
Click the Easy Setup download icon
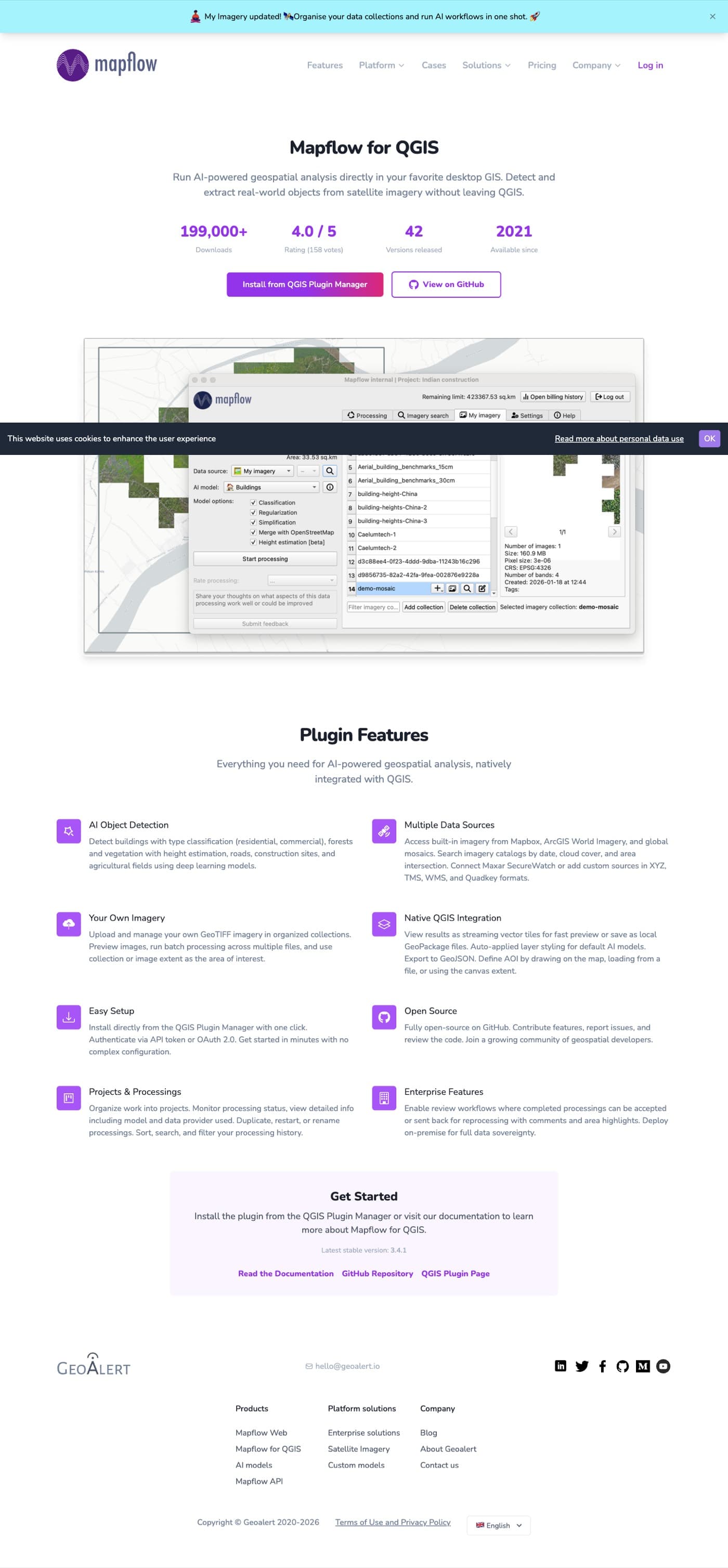pyautogui.click(x=69, y=1017)
